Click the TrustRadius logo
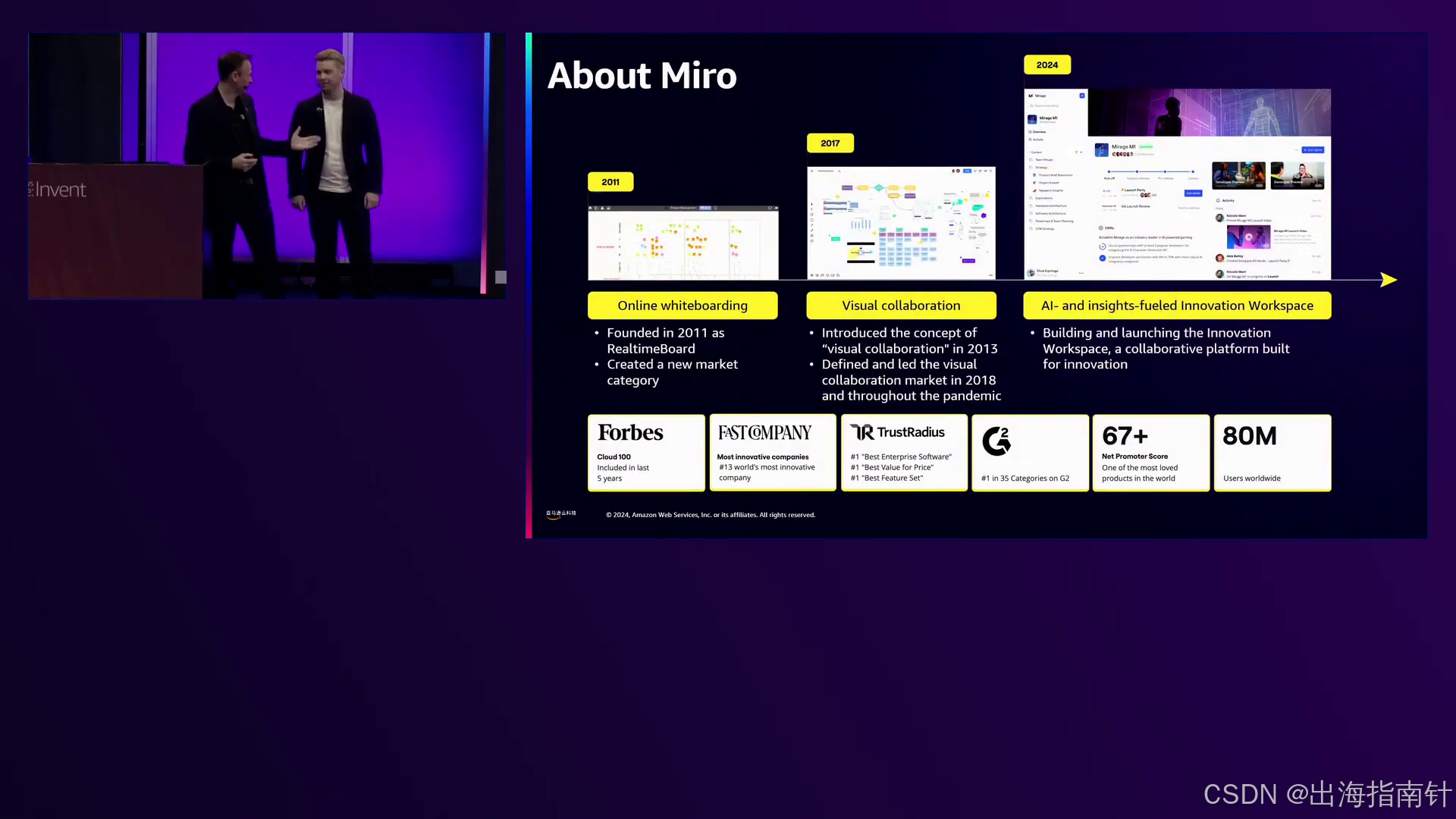Viewport: 1456px width, 819px height. [x=898, y=432]
